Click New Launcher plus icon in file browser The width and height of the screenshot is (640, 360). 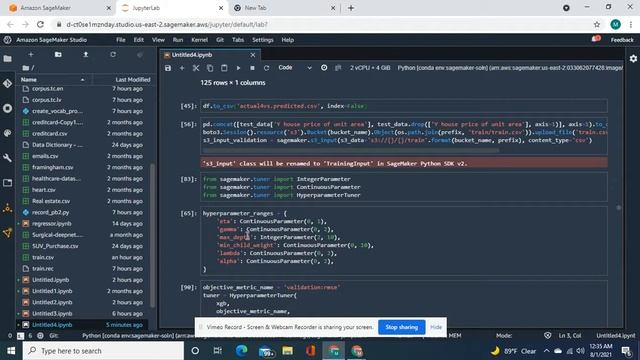[31, 54]
